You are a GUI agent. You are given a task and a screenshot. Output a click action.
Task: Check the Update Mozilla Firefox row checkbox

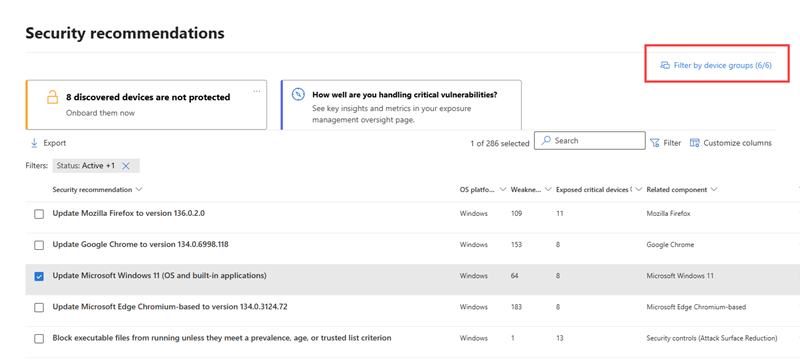coord(39,214)
